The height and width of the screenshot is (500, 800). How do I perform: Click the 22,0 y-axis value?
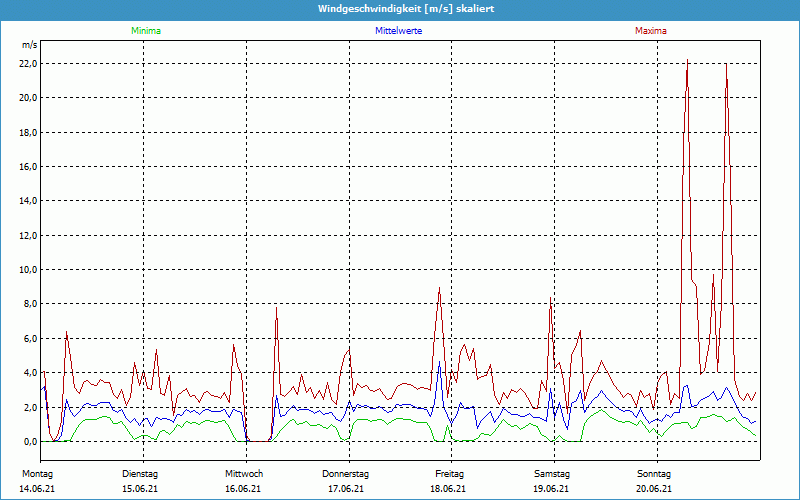[x=29, y=63]
